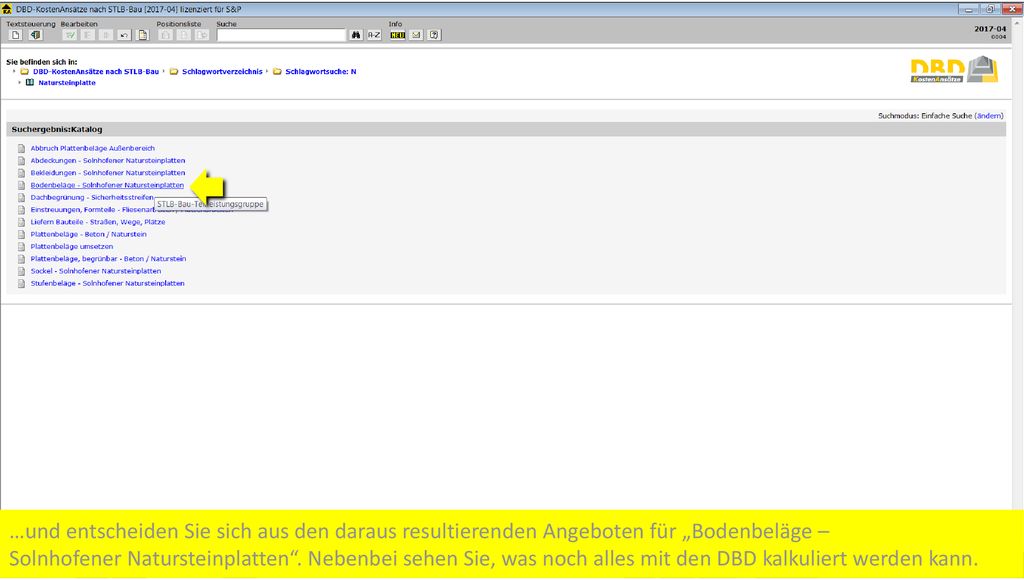The height and width of the screenshot is (580, 1024).
Task: Open Stufenbeläge - Solnhofener Natursteinplatten
Action: [108, 283]
